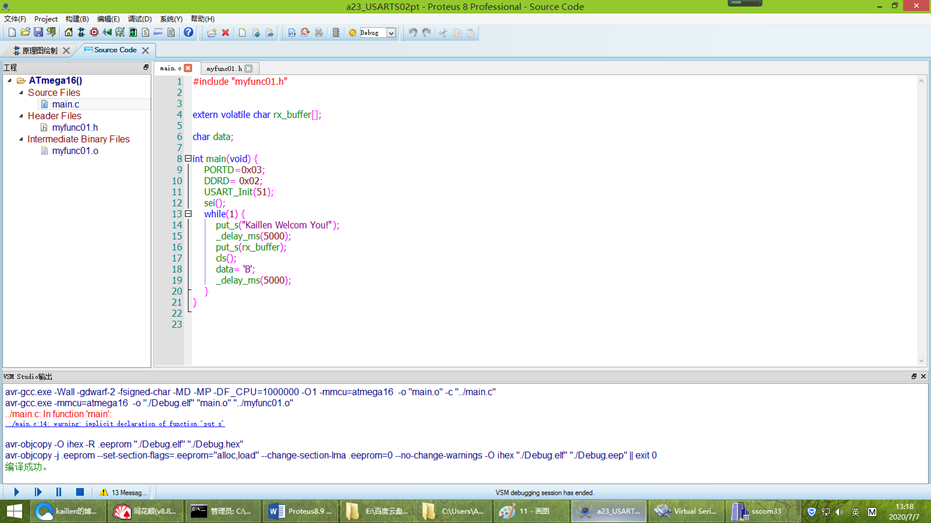Screen dimensions: 931x523
Task: Click the Save Project floppy icon
Action: coord(38,33)
